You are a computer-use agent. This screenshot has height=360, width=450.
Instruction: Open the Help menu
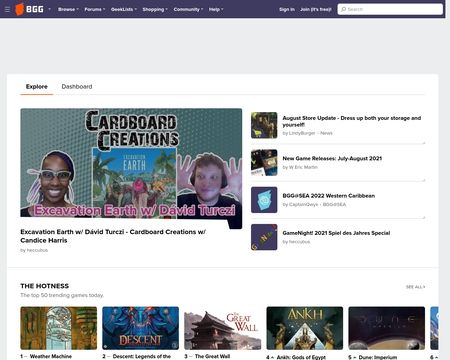pyautogui.click(x=216, y=9)
